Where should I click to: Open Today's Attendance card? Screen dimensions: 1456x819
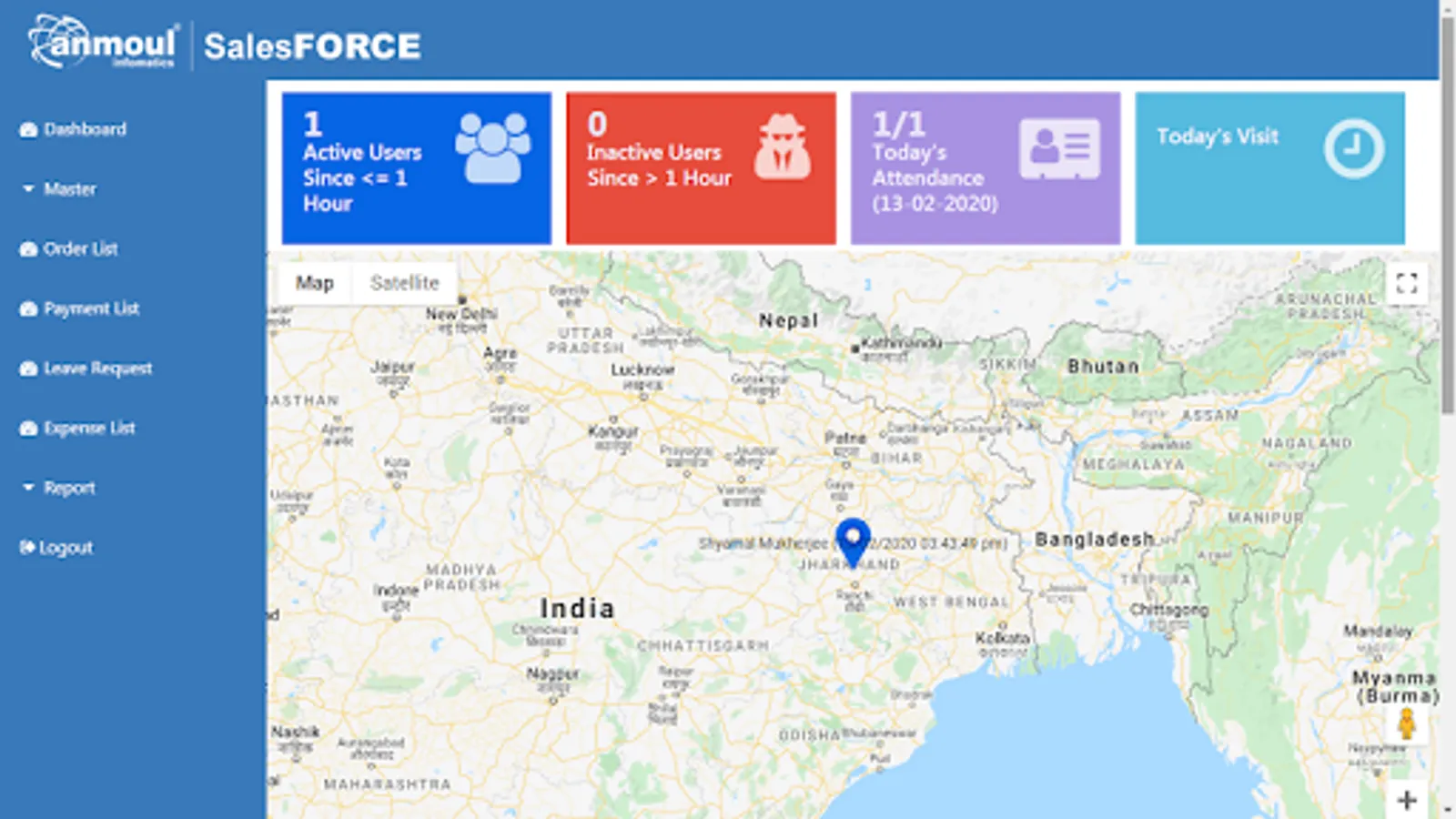click(x=986, y=168)
